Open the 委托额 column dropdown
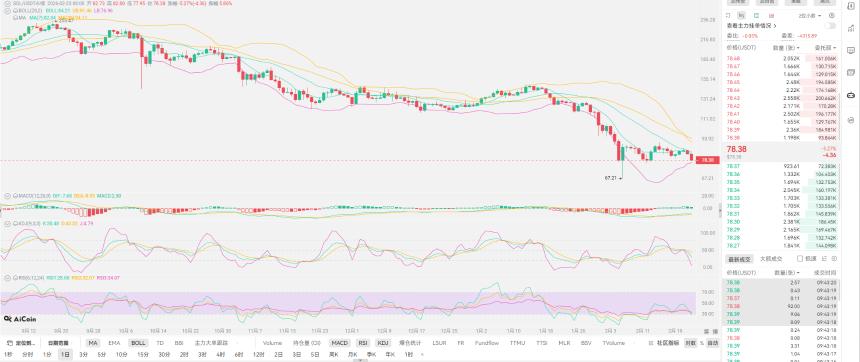Image resolution: width=860 pixels, height=362 pixels. [826, 48]
